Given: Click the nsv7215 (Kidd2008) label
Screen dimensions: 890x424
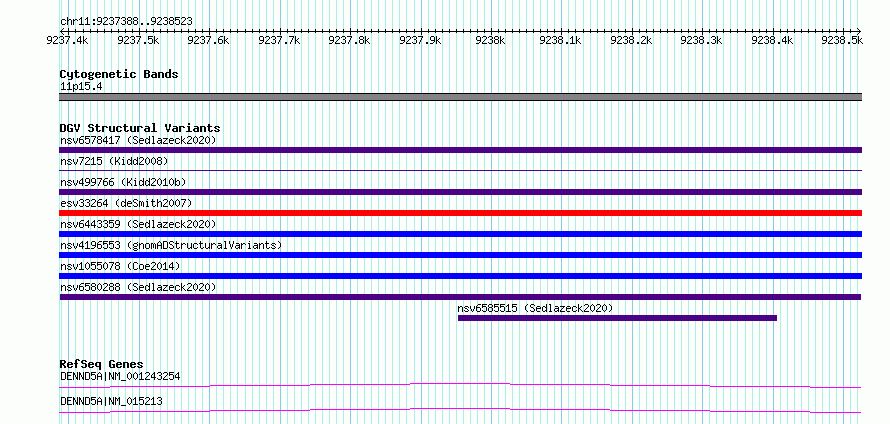Looking at the screenshot, I should pos(114,161).
